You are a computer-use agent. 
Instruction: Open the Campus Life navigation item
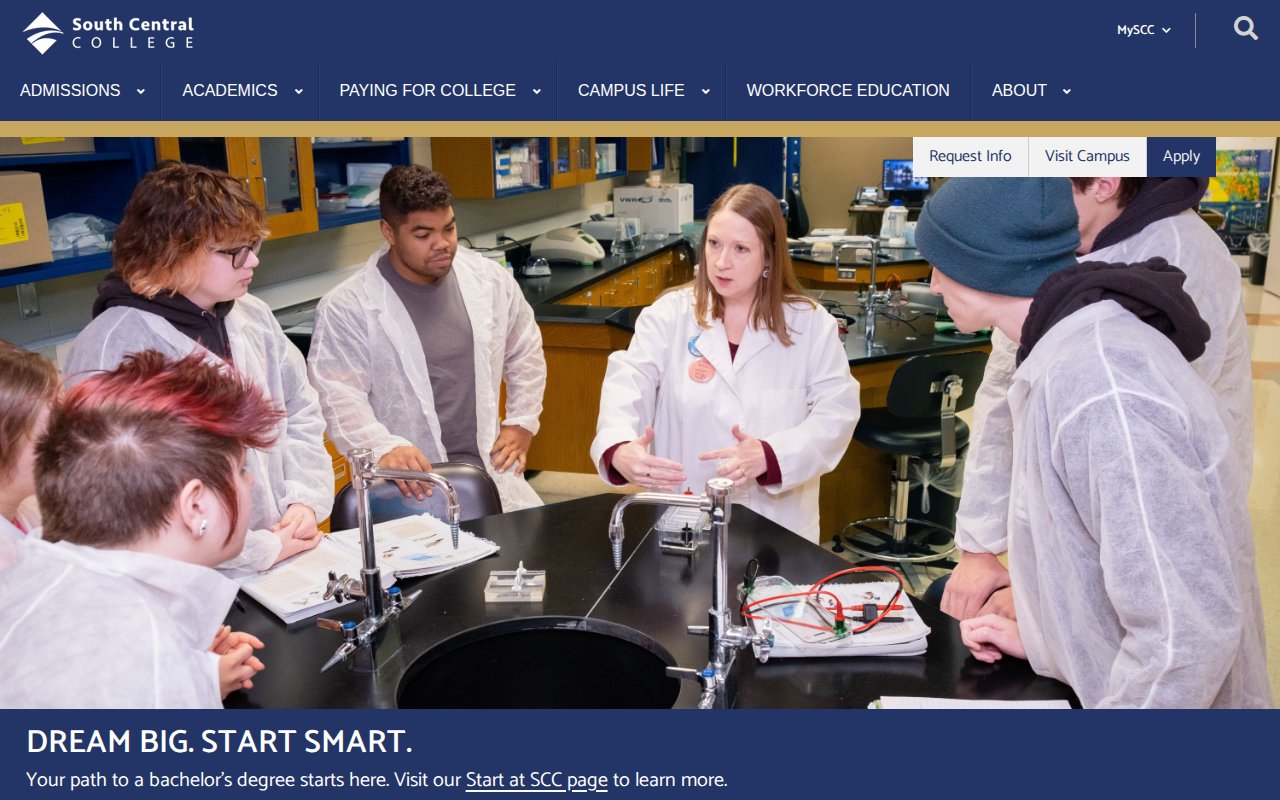point(631,90)
